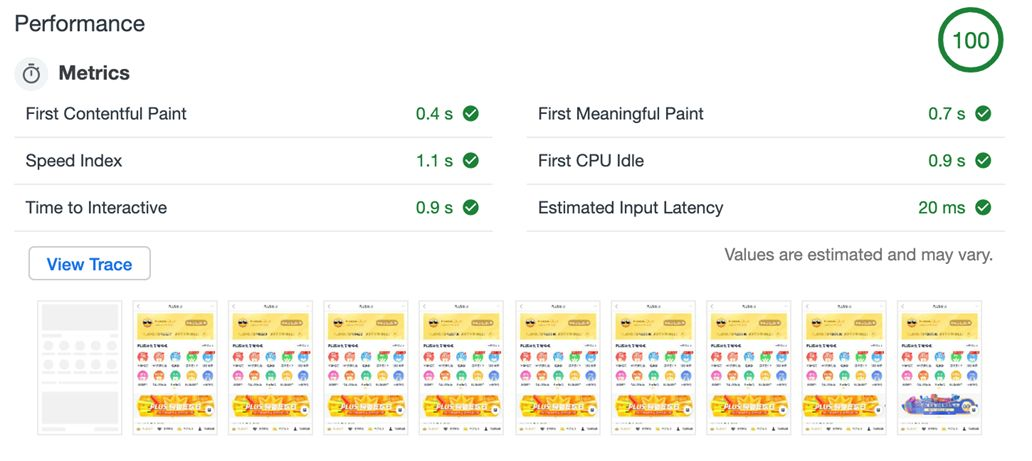Click First Meaningful Paint's green check icon
Image resolution: width=1032 pixels, height=461 pixels.
(x=983, y=114)
